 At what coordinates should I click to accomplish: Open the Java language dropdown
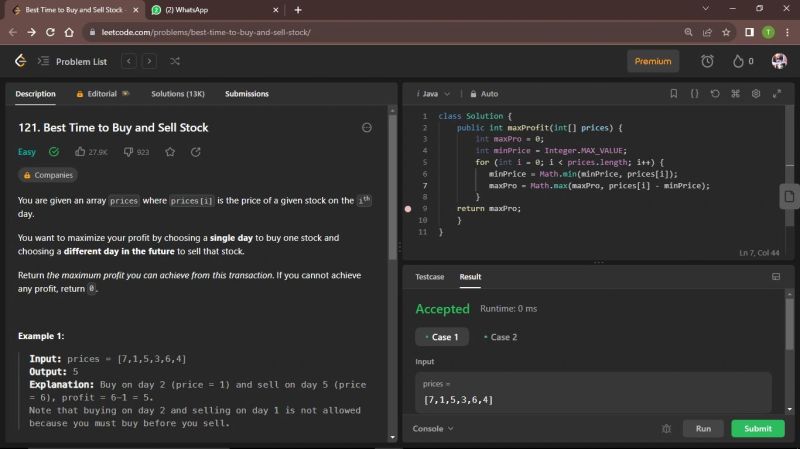pyautogui.click(x=434, y=94)
